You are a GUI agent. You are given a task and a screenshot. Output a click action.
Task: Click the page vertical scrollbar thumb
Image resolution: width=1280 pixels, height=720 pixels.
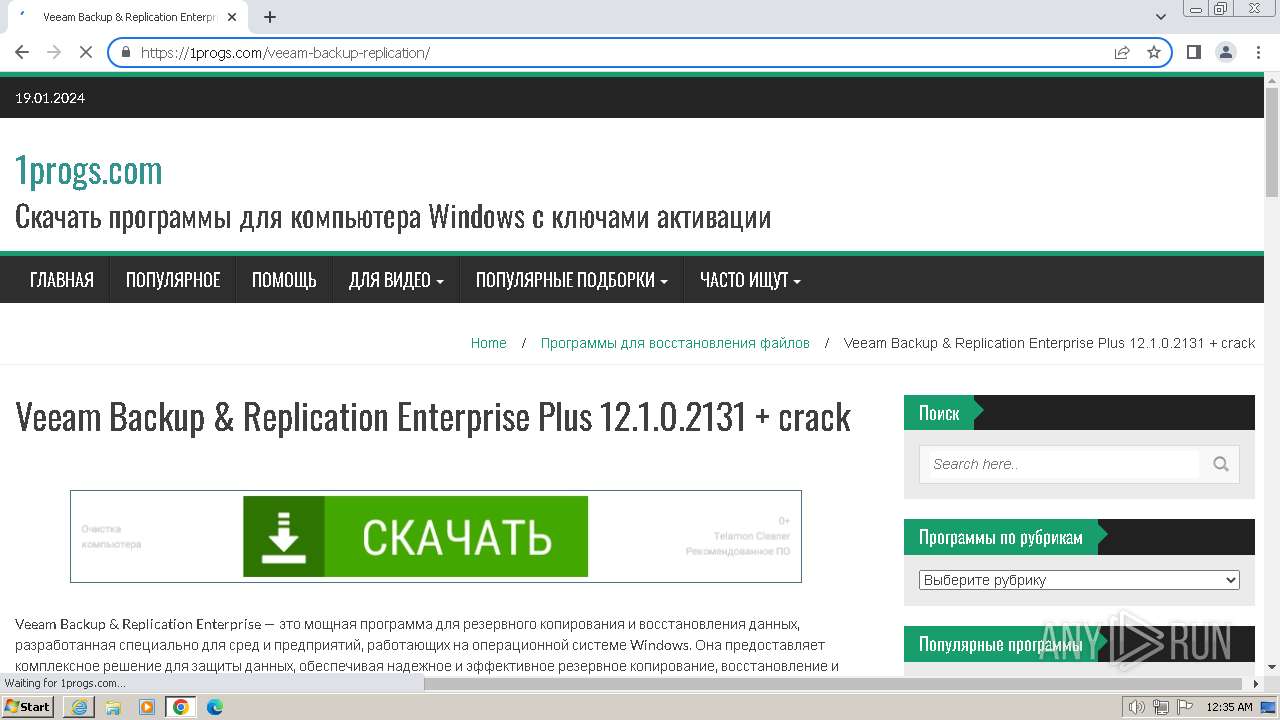(x=1272, y=142)
